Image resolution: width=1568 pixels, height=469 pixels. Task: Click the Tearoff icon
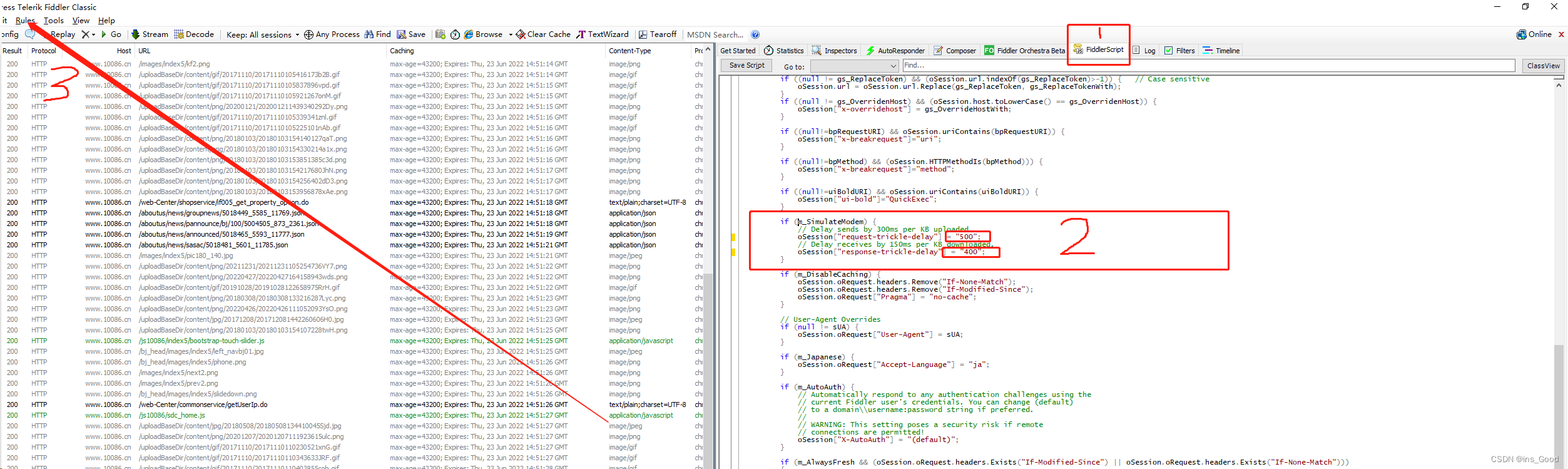point(643,34)
